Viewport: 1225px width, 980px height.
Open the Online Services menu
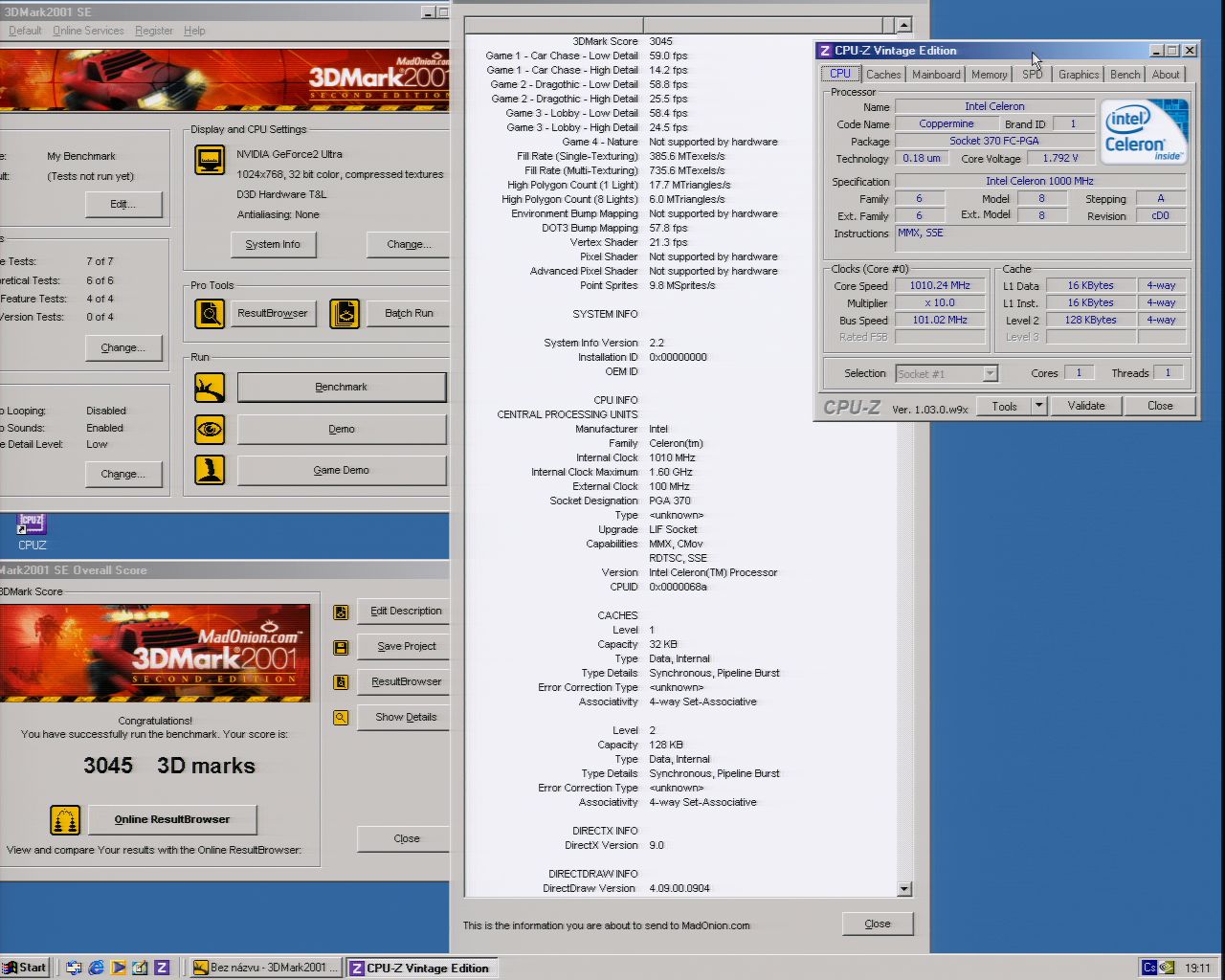click(x=88, y=31)
